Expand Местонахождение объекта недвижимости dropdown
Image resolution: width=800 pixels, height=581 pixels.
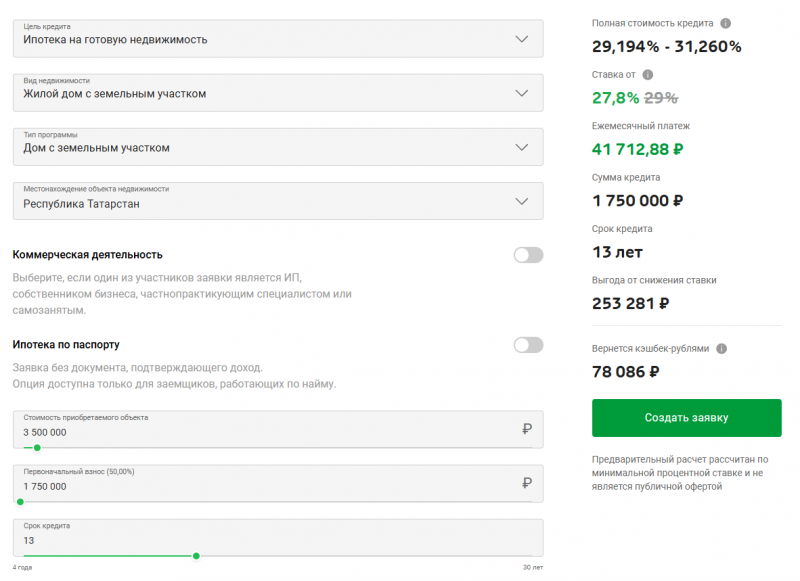278,201
